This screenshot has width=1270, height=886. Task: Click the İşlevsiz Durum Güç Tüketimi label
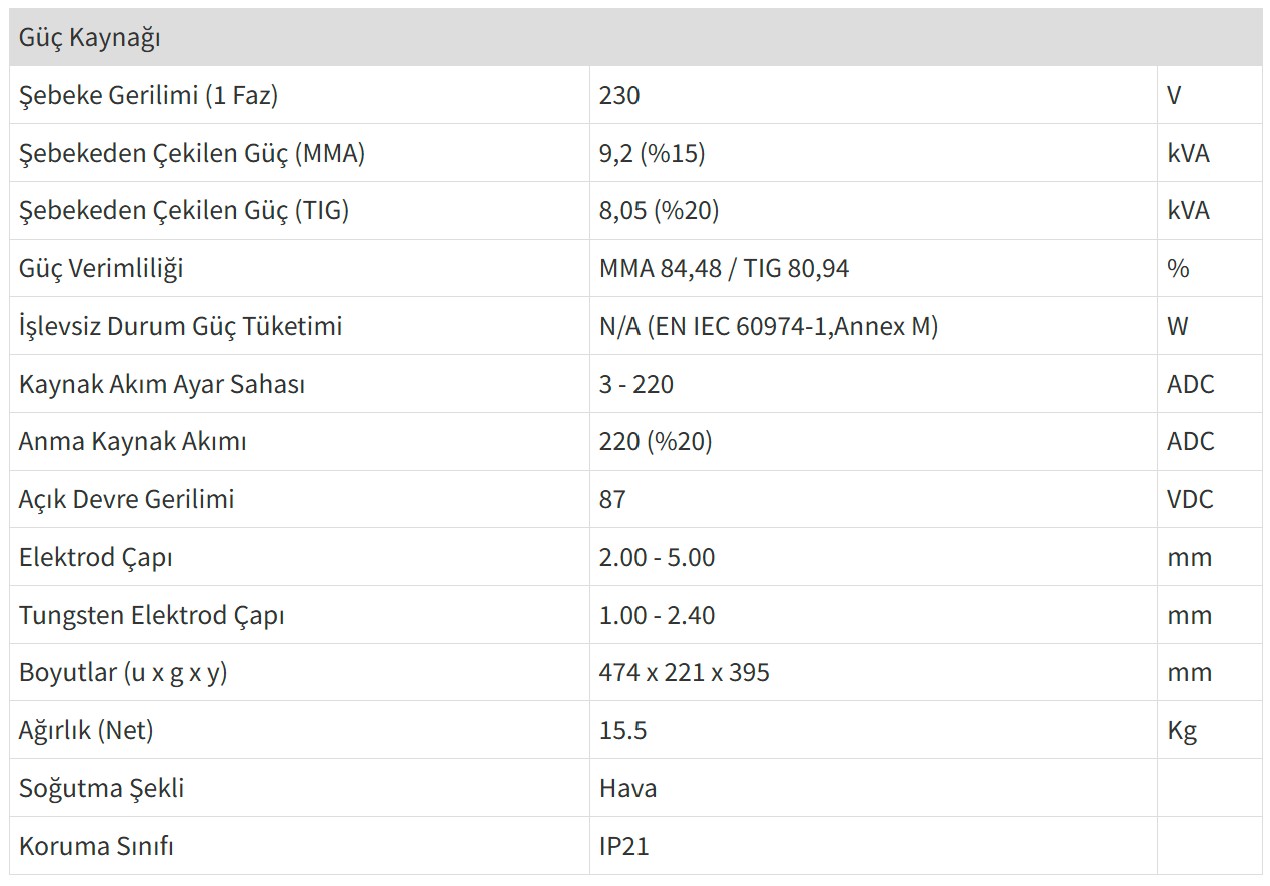coord(180,327)
